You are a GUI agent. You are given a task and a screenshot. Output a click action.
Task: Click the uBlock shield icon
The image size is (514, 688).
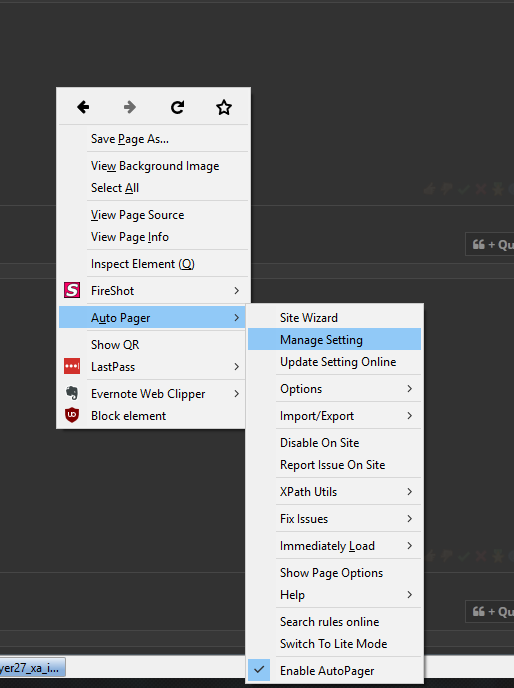(72, 415)
